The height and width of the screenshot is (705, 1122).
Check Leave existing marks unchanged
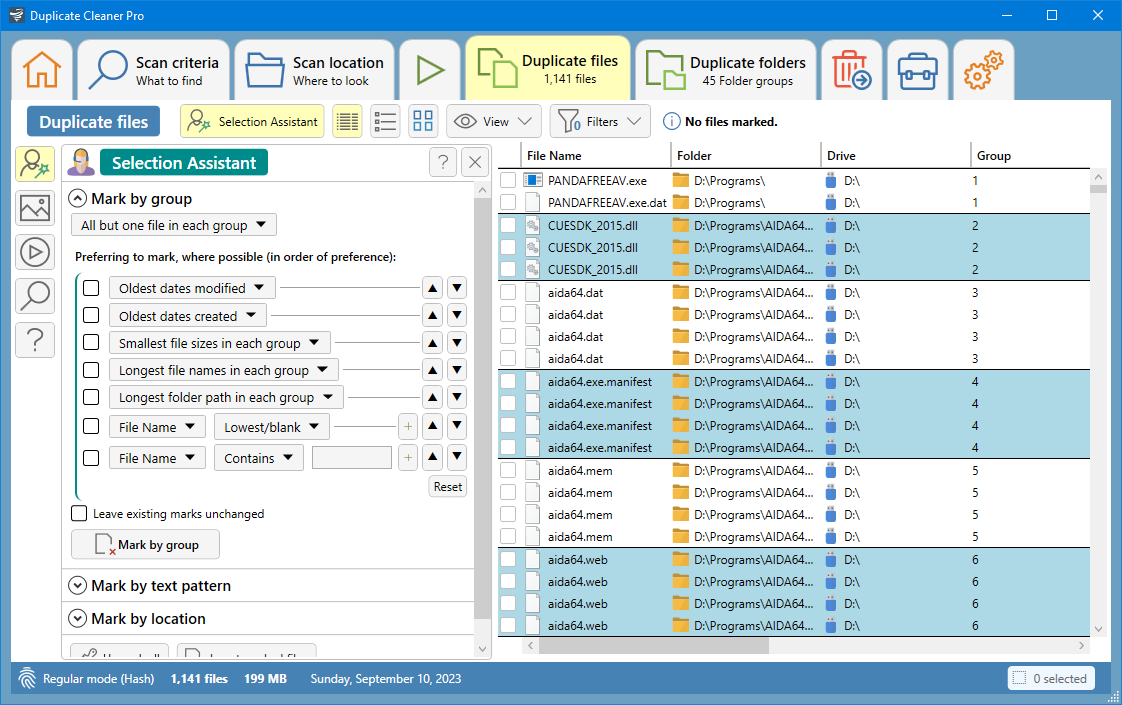[x=79, y=513]
